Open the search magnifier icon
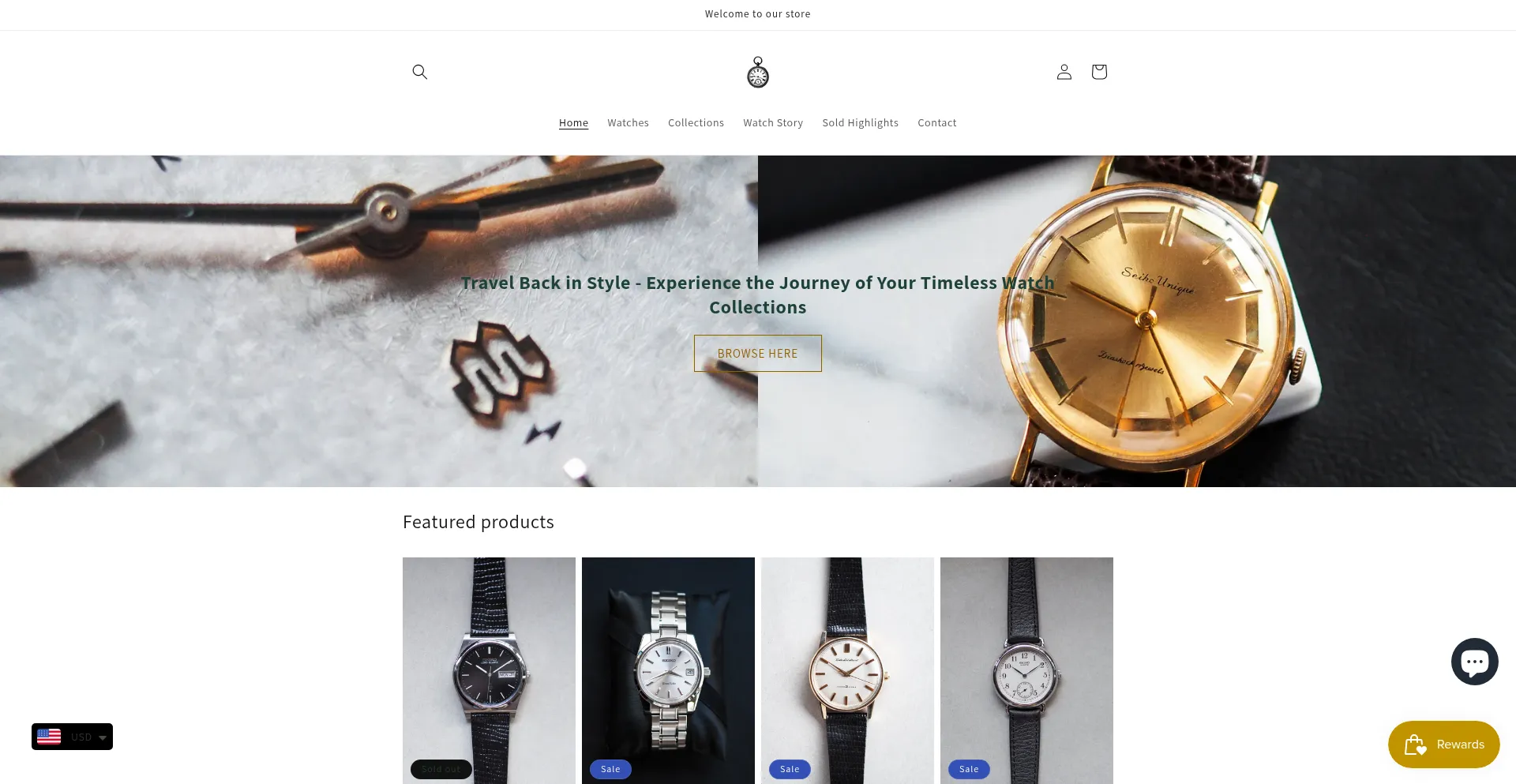 point(420,72)
